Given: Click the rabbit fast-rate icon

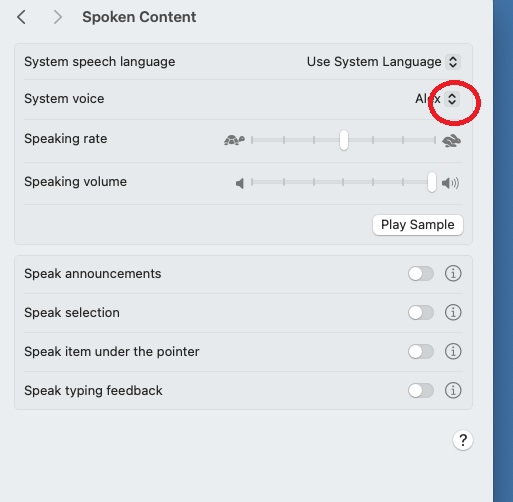Looking at the screenshot, I should (451, 141).
